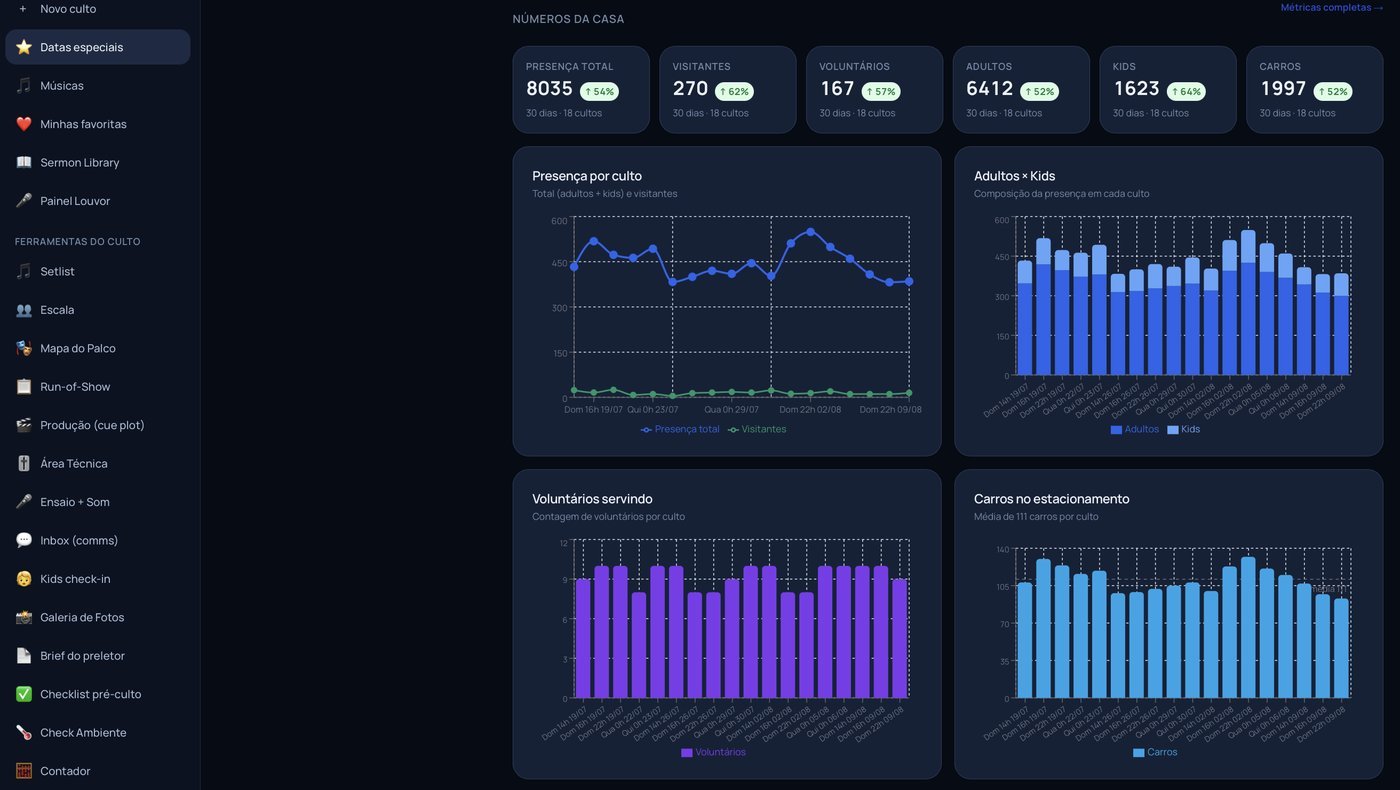
Task: Click the Números da Casa heading
Action: pos(568,19)
